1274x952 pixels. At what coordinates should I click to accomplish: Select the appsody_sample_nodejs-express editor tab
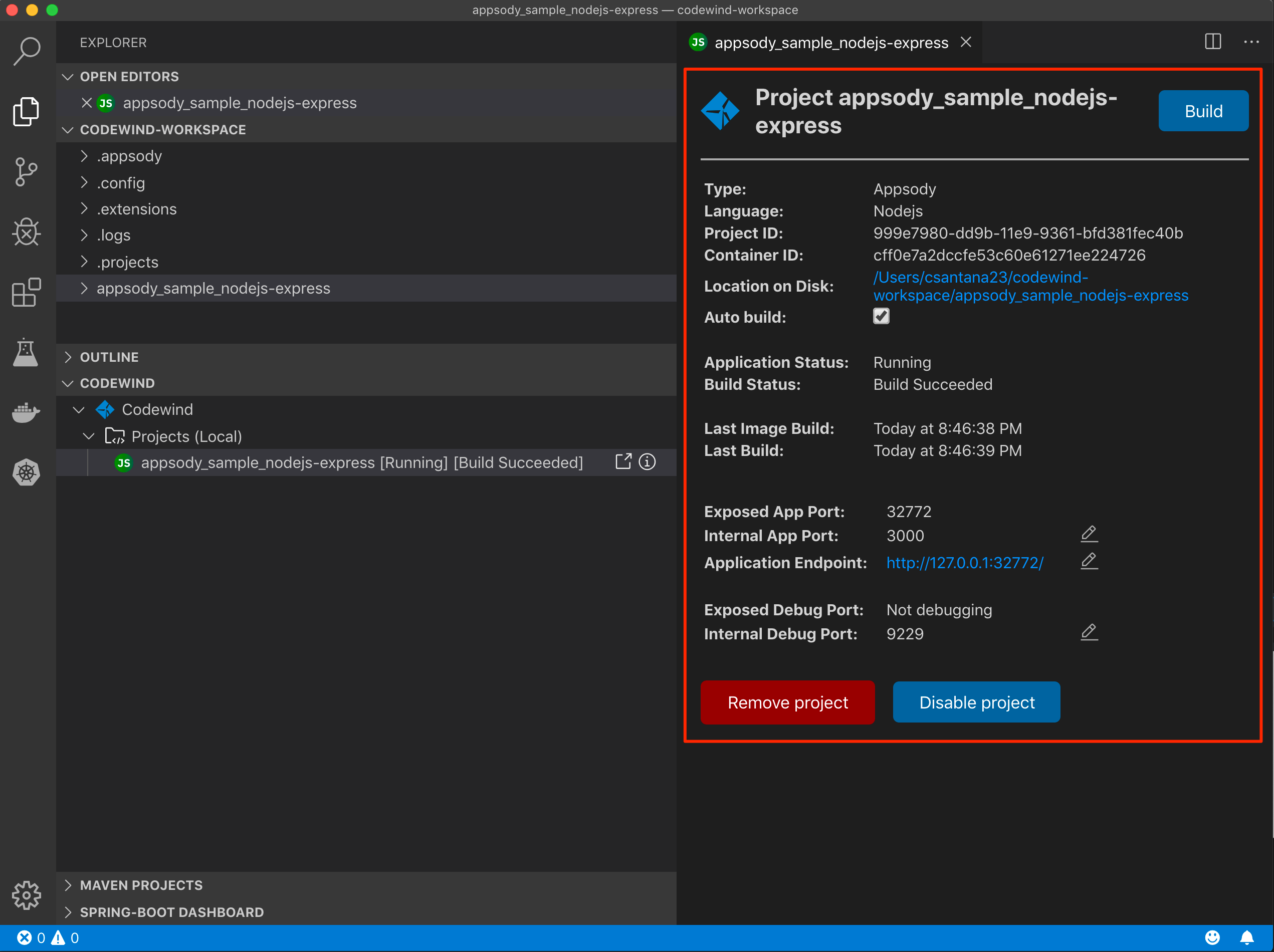click(830, 42)
